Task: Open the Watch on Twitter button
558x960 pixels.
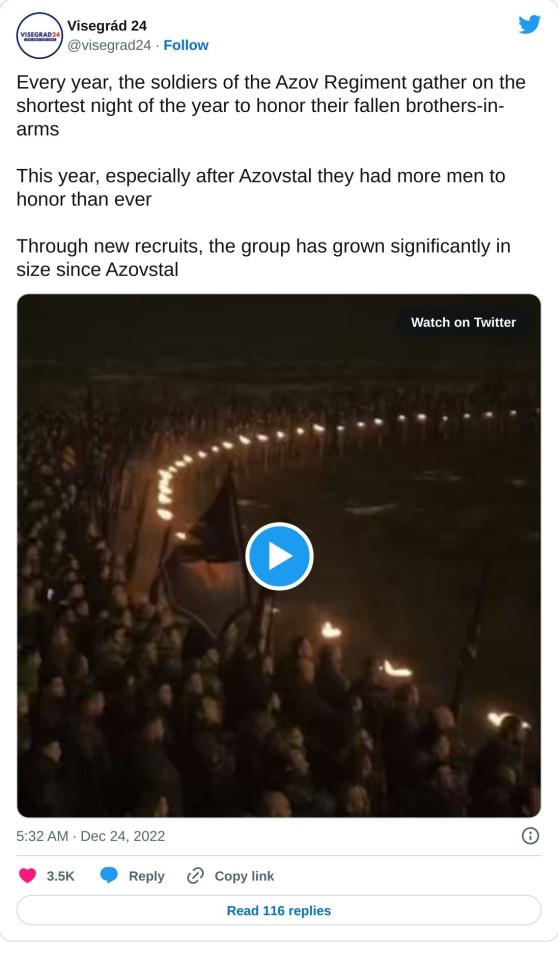Action: coord(463,322)
